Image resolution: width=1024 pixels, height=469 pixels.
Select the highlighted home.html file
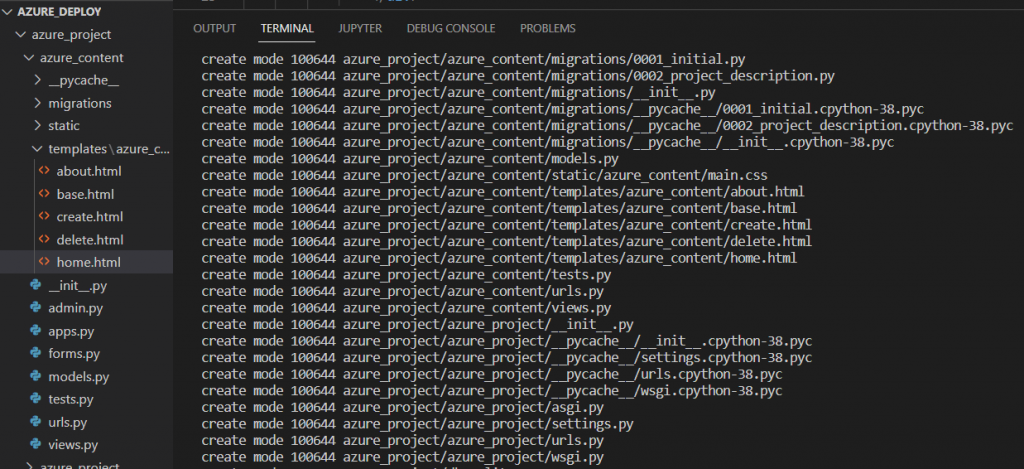pyautogui.click(x=88, y=262)
